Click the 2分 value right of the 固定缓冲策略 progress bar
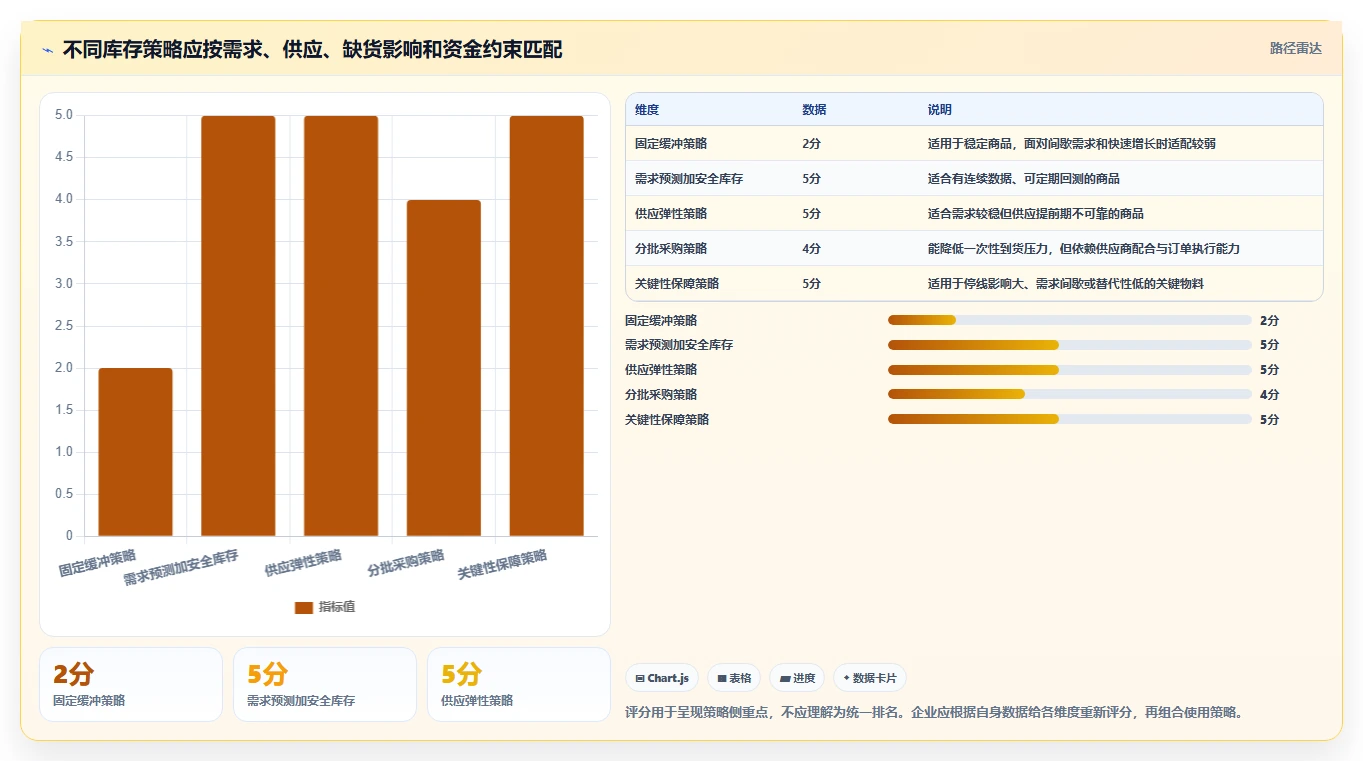Image resolution: width=1363 pixels, height=761 pixels. point(1269,320)
